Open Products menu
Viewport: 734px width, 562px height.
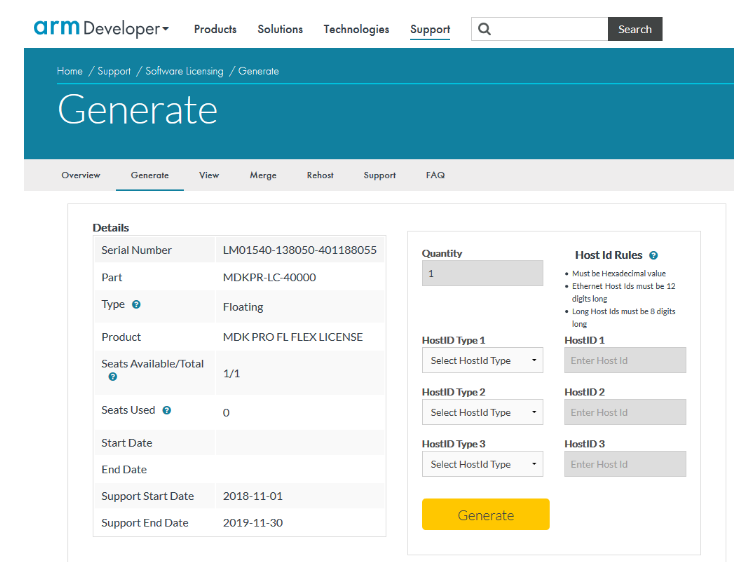tap(215, 29)
